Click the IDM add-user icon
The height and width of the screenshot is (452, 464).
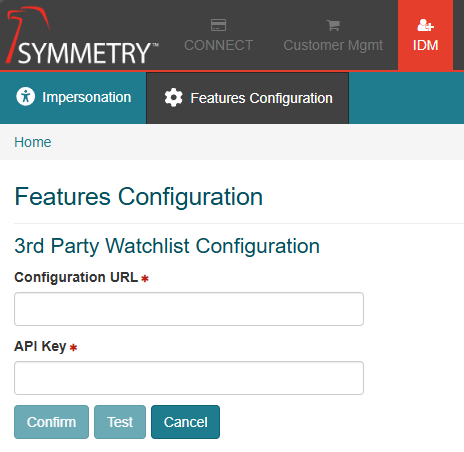[x=425, y=25]
